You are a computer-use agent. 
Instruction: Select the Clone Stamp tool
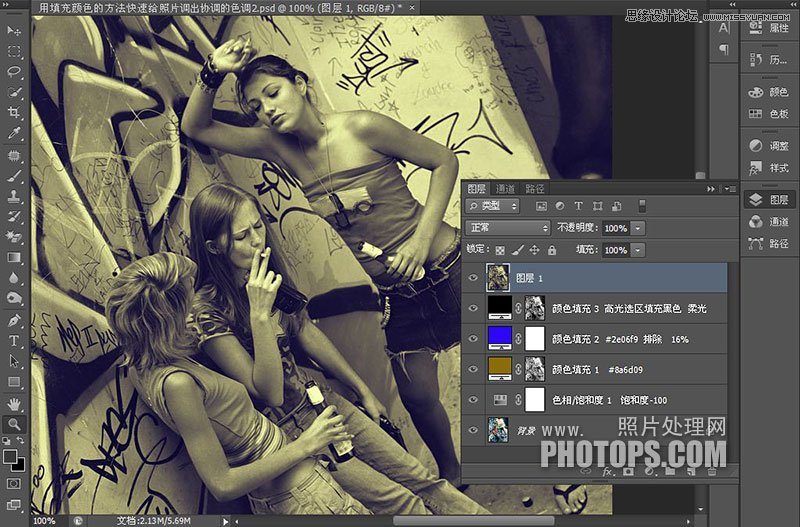coord(14,196)
